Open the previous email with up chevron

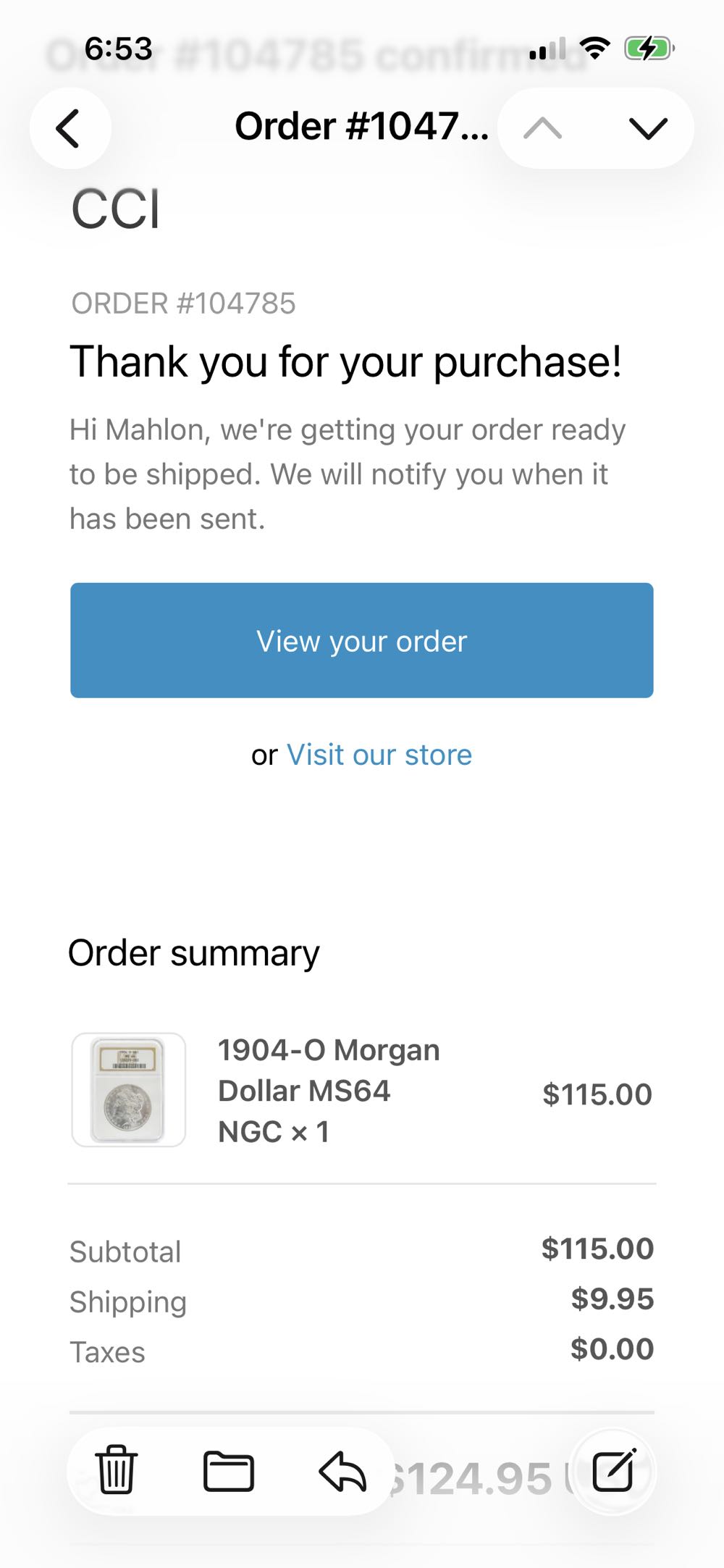pyautogui.click(x=543, y=127)
